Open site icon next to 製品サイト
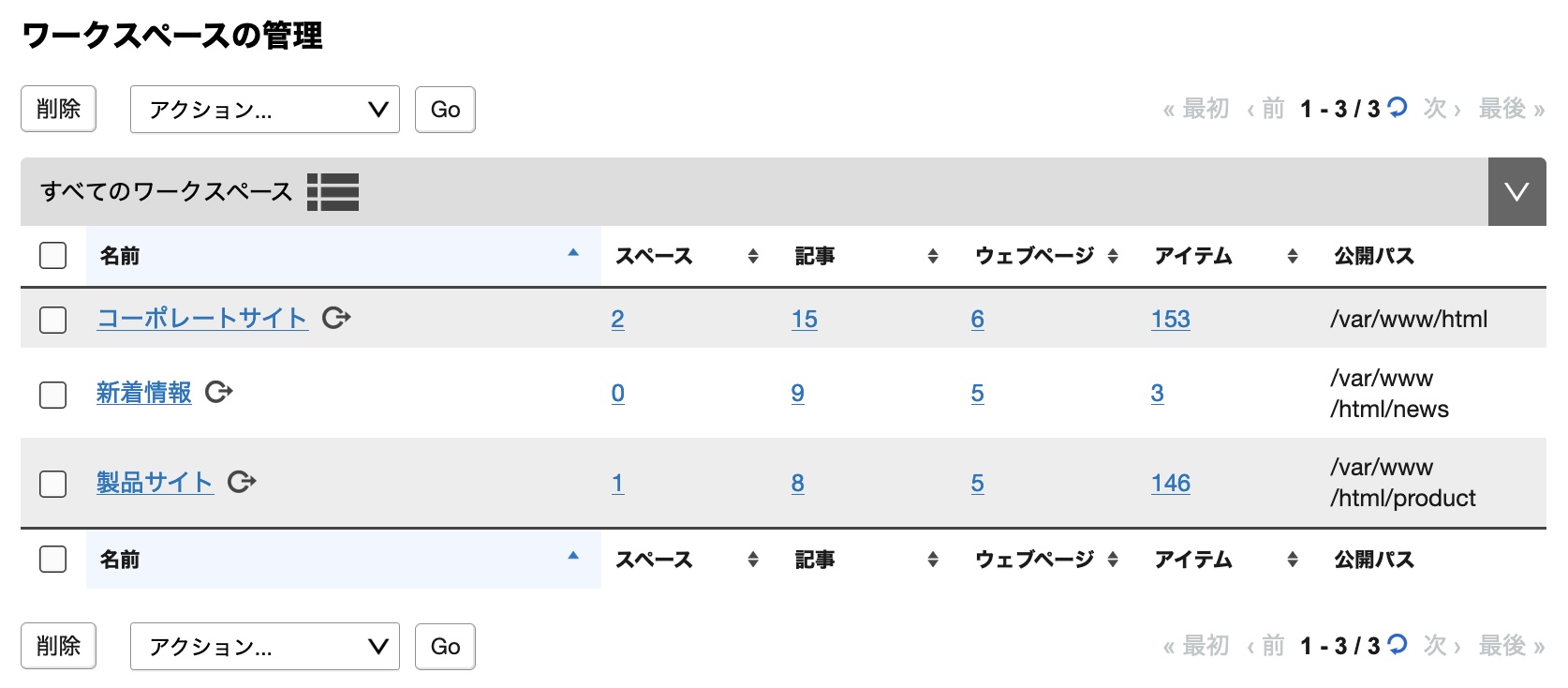 point(242,482)
